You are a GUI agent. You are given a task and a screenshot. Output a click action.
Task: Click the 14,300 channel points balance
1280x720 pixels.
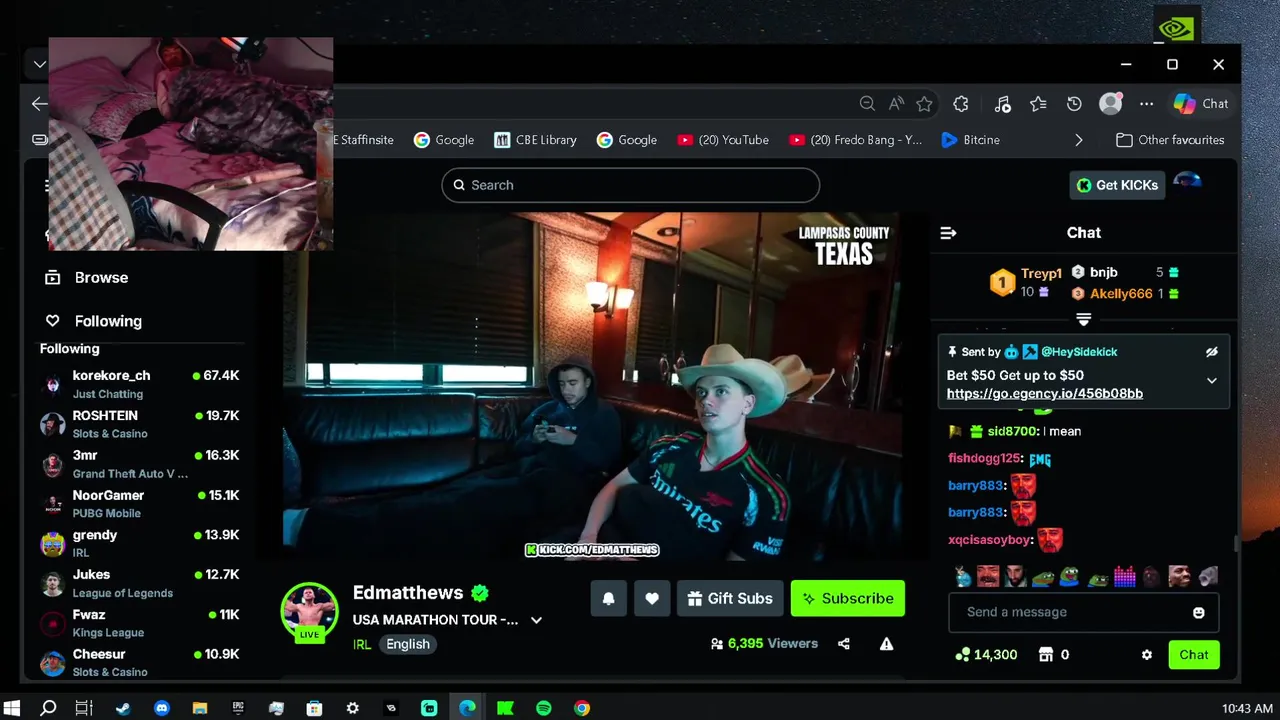(987, 655)
